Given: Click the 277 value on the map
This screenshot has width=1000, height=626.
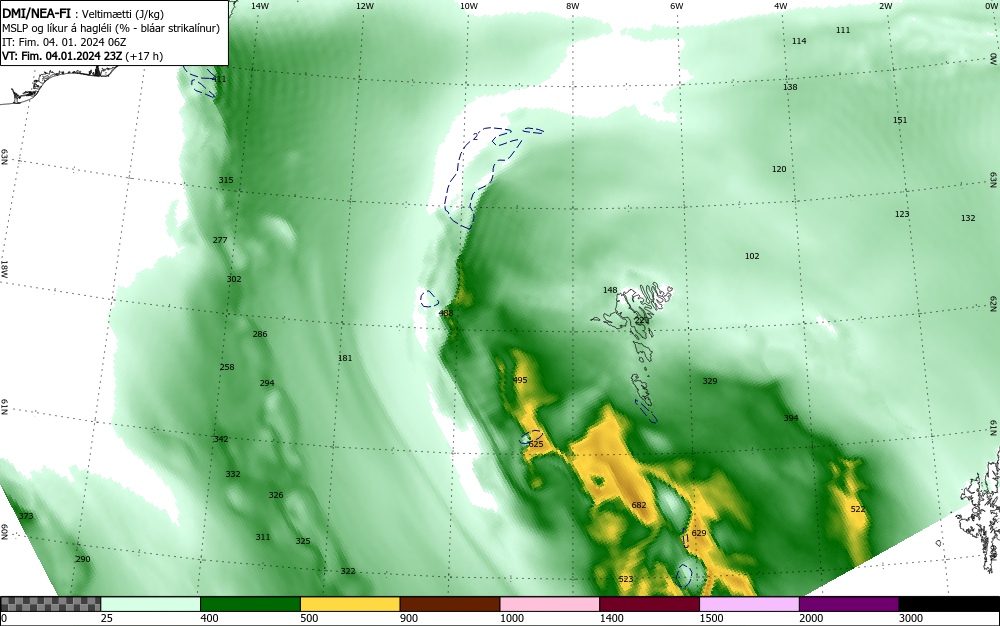Looking at the screenshot, I should tap(220, 240).
